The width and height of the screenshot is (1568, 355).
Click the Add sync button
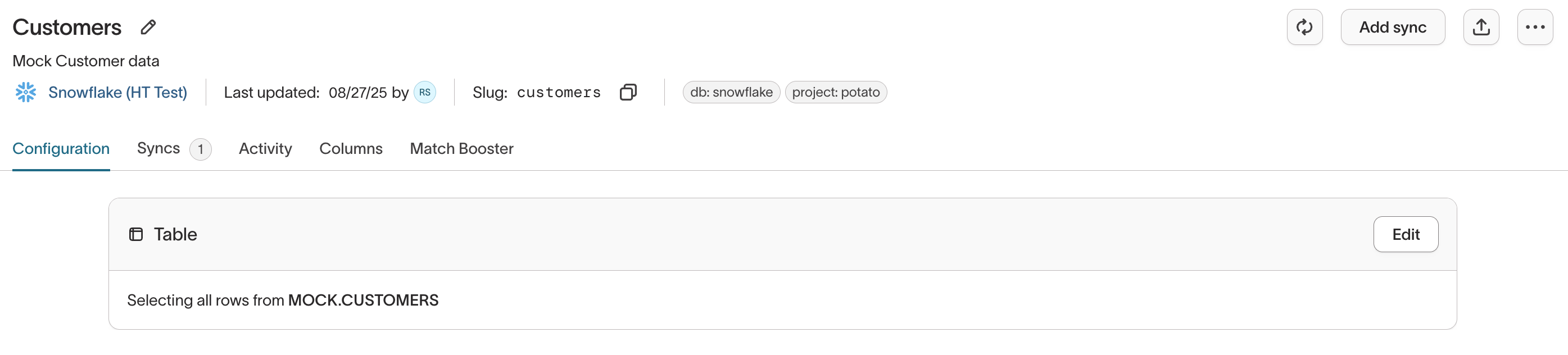[x=1393, y=27]
